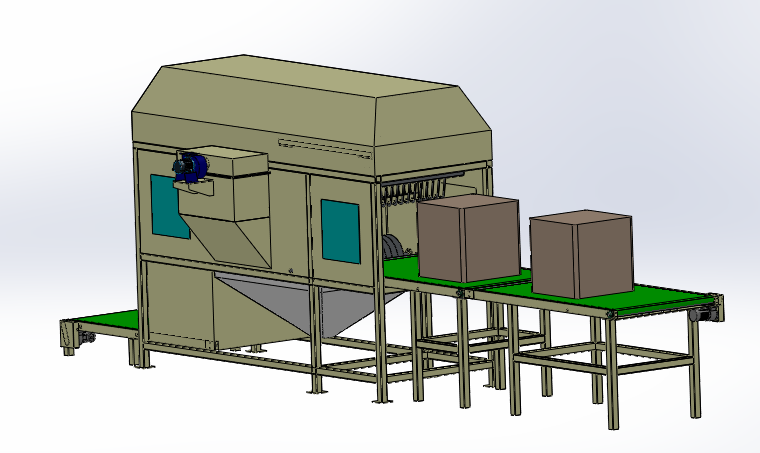Click the green inlet conveyor belt at left
Image resolution: width=760 pixels, height=453 pixels.
click(x=103, y=322)
